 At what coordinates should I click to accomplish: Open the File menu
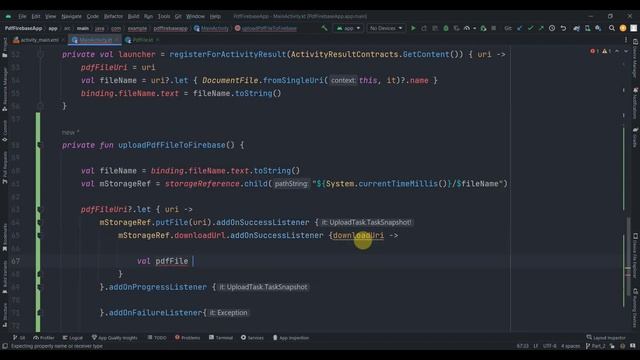tap(22, 16)
